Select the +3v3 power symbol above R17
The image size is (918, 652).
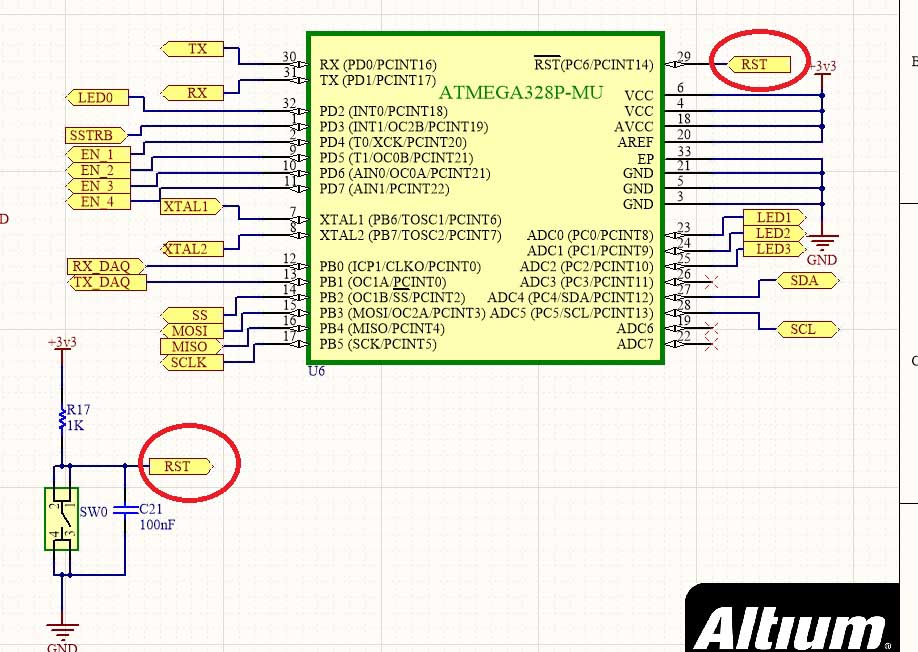tap(62, 345)
